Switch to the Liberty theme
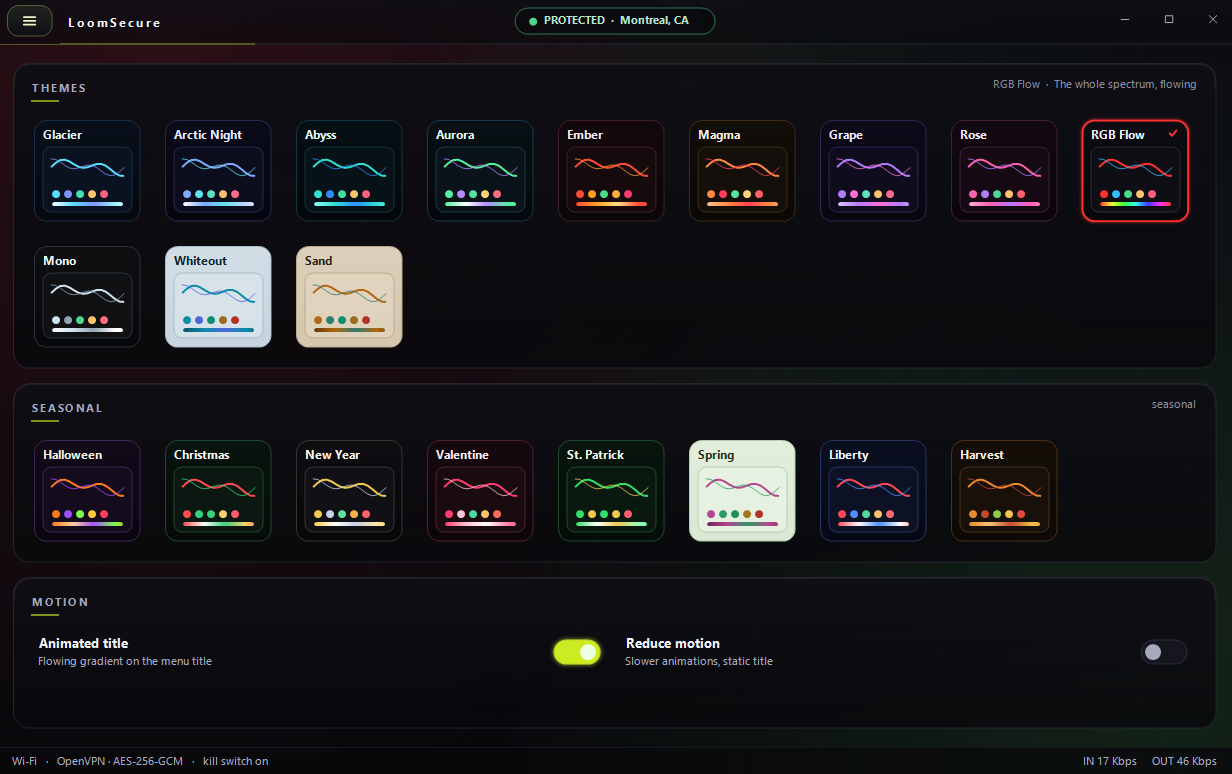 click(873, 491)
